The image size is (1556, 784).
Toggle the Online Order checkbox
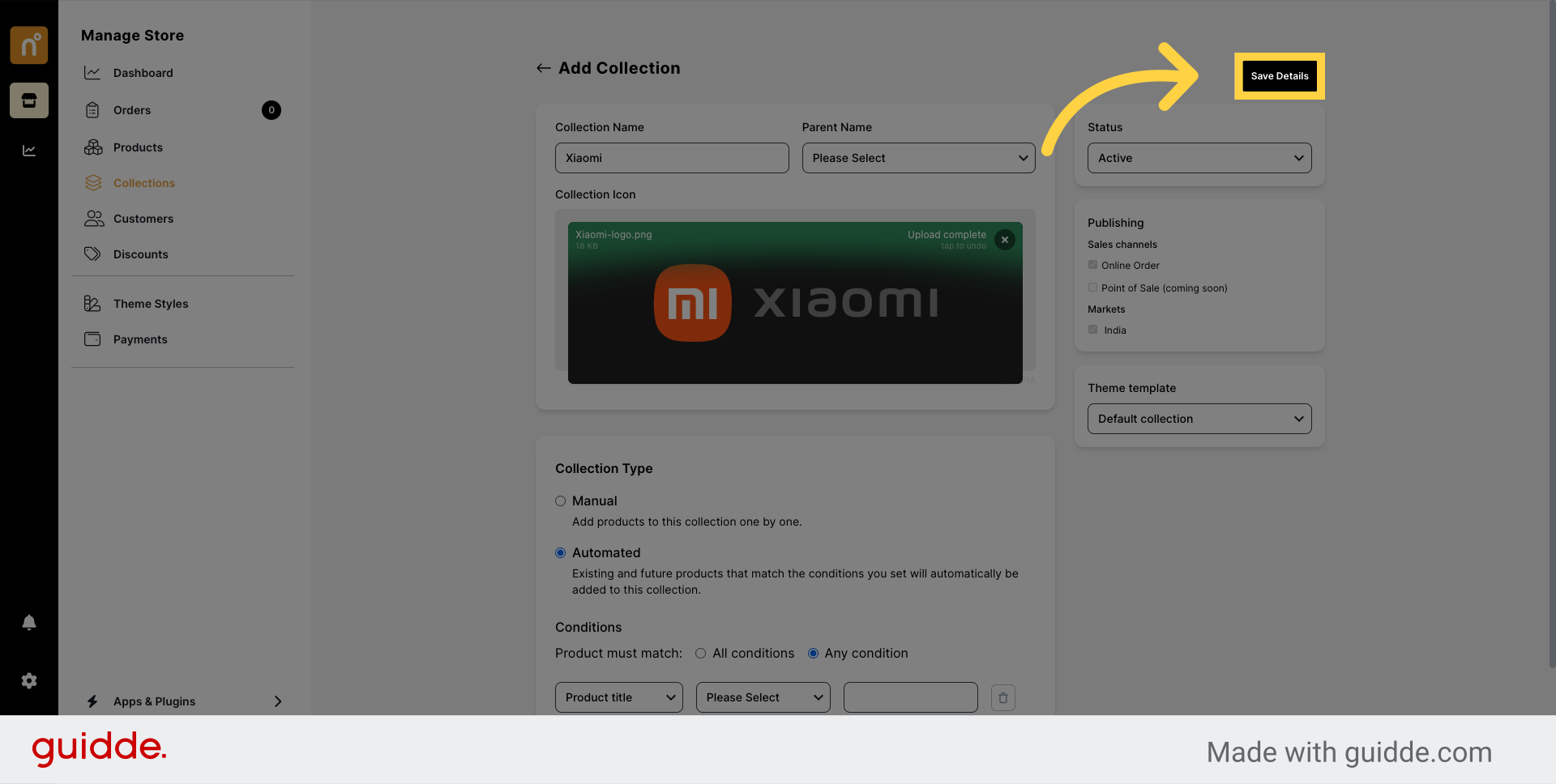coord(1092,265)
